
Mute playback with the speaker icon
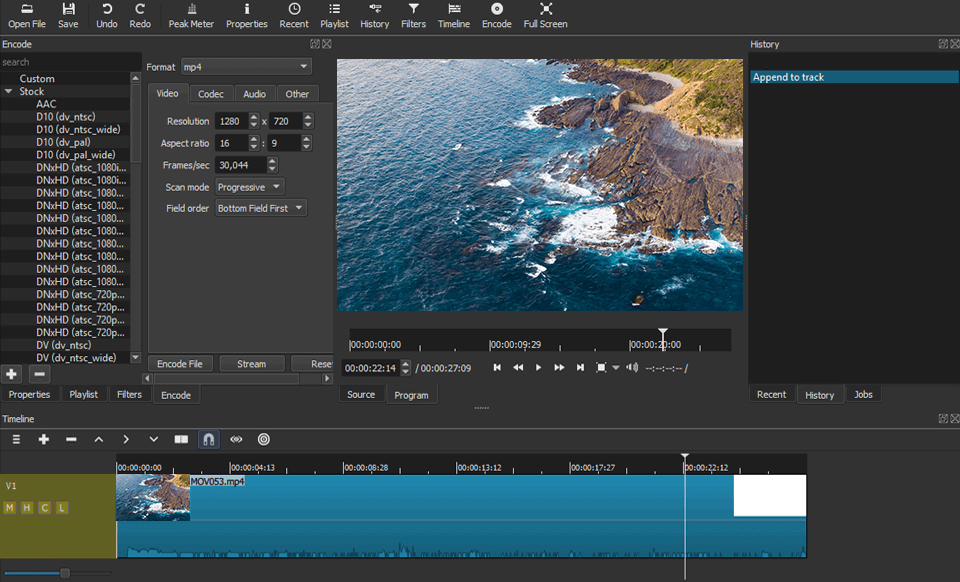(x=633, y=367)
